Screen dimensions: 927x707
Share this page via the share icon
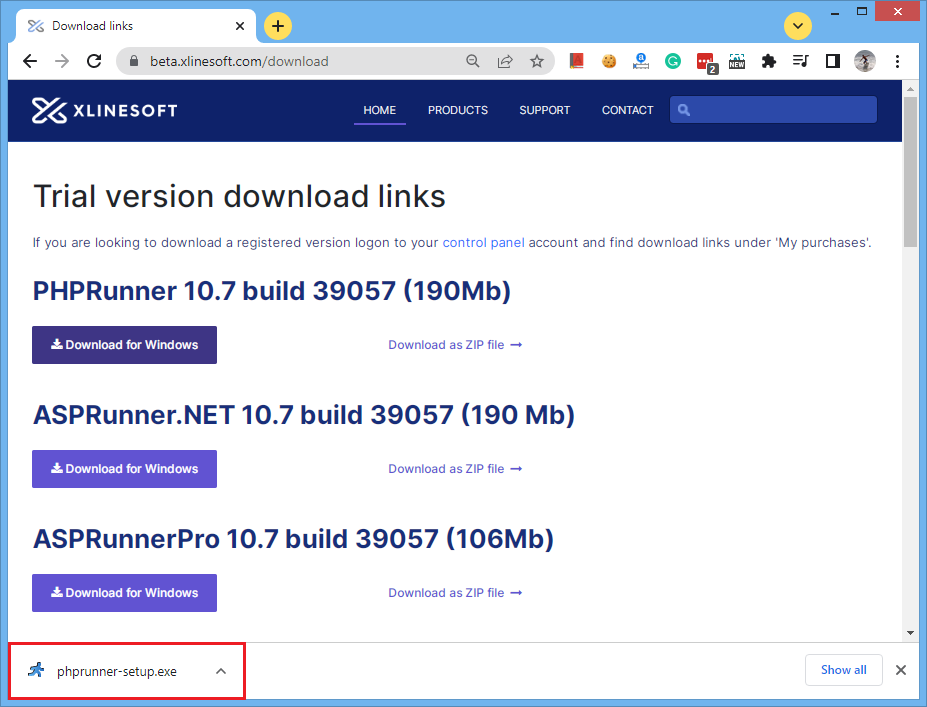505,61
